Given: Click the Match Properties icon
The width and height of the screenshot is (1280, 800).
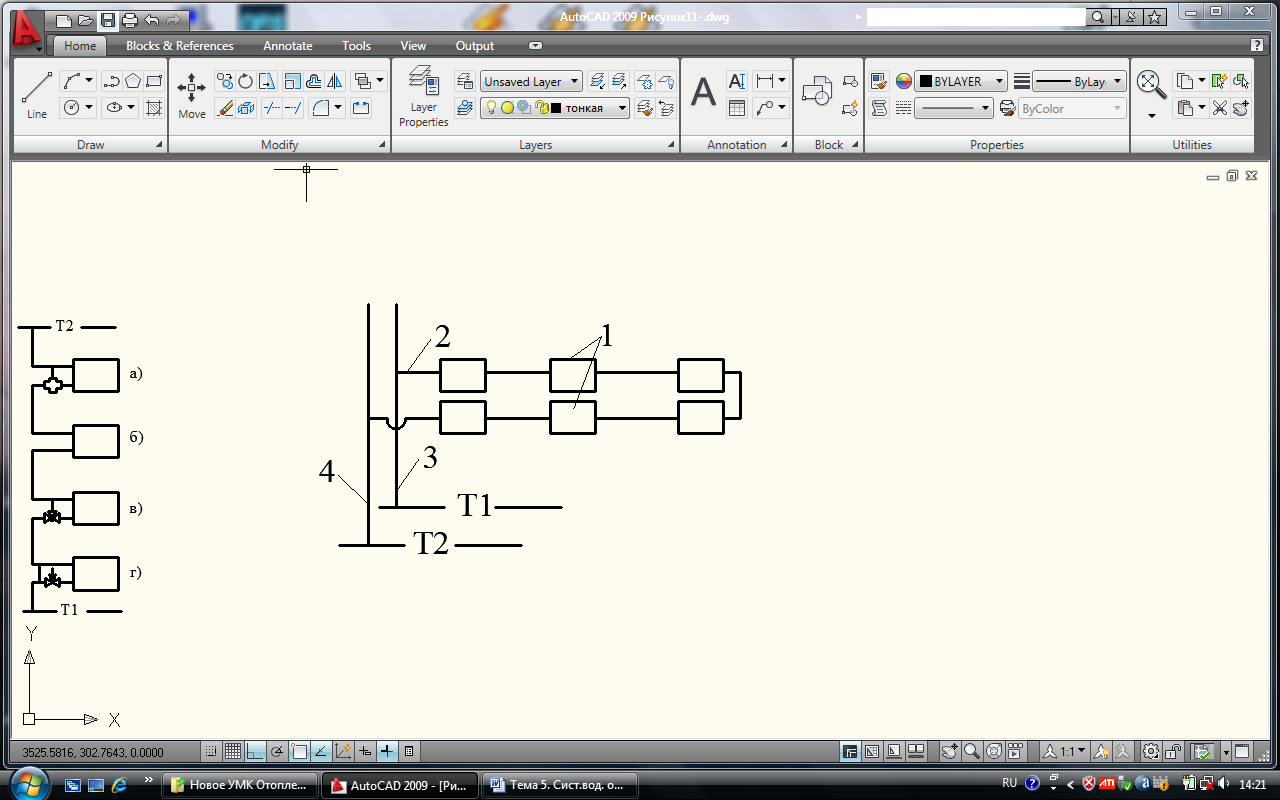Looking at the screenshot, I should pos(879,82).
